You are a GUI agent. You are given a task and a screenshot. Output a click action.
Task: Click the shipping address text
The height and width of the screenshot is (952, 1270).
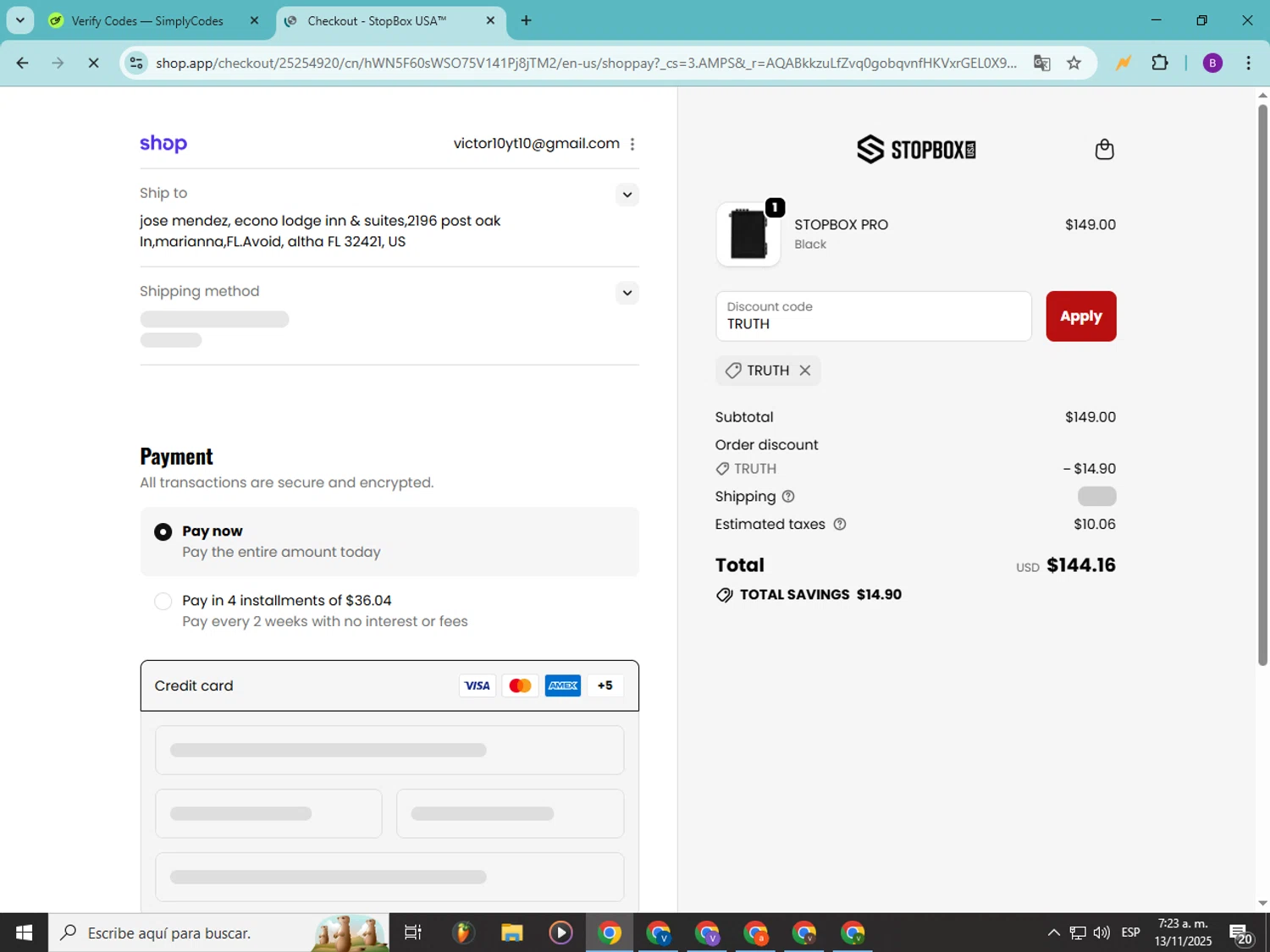coord(320,231)
